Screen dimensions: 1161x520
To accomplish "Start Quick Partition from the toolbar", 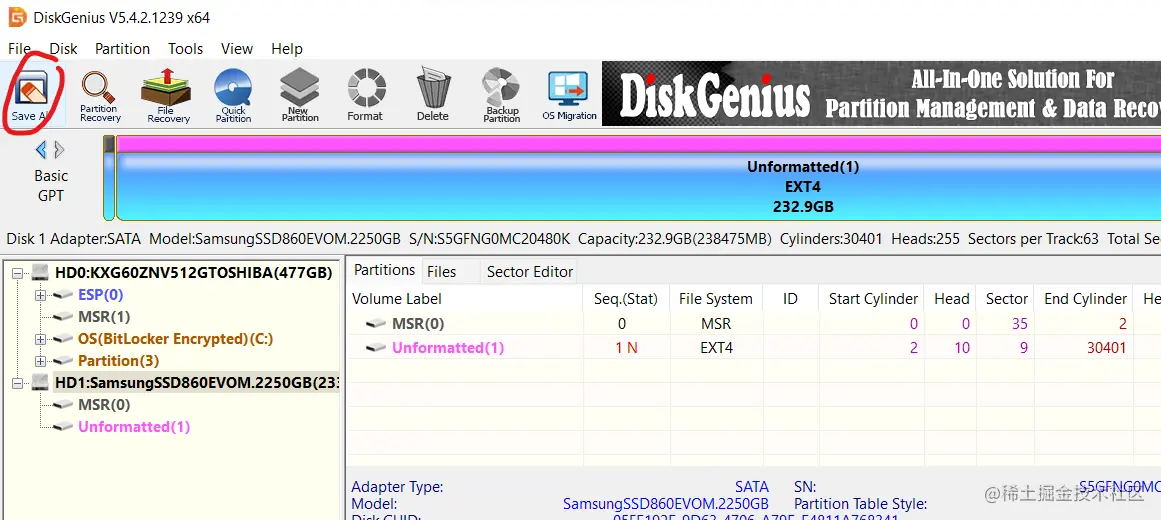I will coord(233,96).
